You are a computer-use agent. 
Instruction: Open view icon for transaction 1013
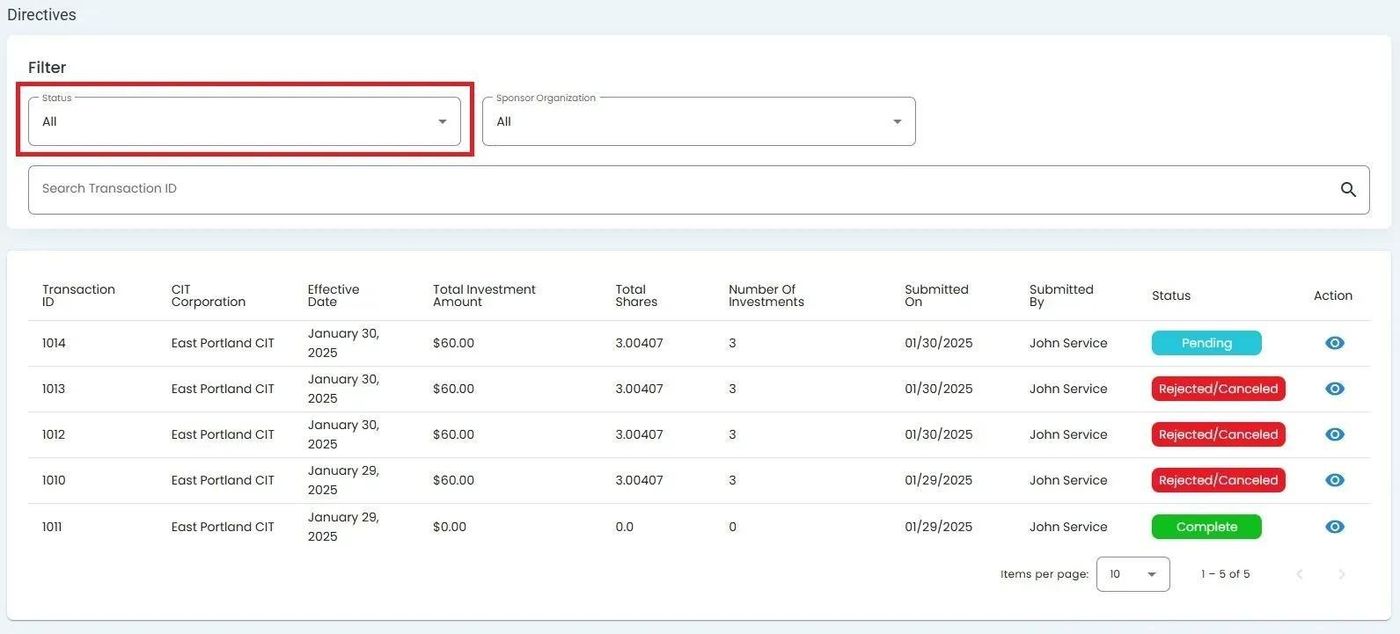[1334, 389]
